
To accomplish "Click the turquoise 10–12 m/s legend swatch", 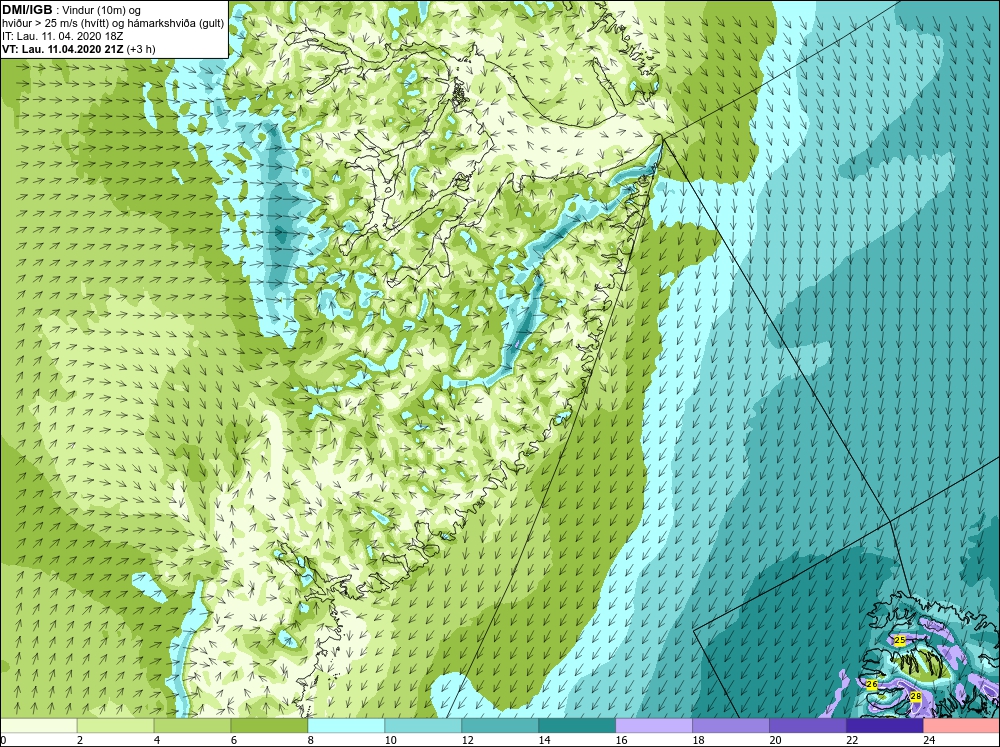I will point(423,726).
